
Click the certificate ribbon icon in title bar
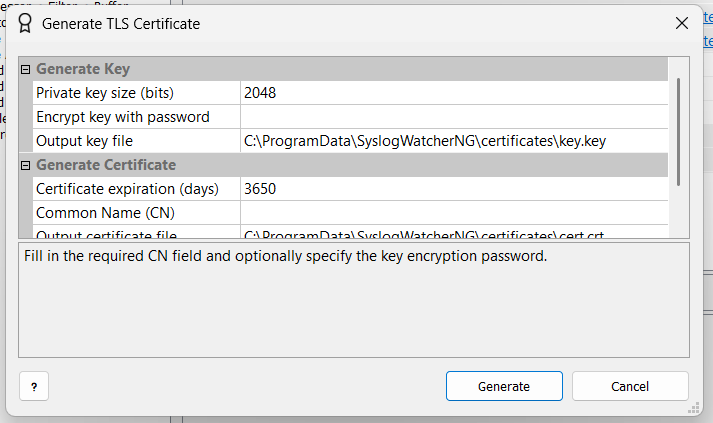click(25, 23)
